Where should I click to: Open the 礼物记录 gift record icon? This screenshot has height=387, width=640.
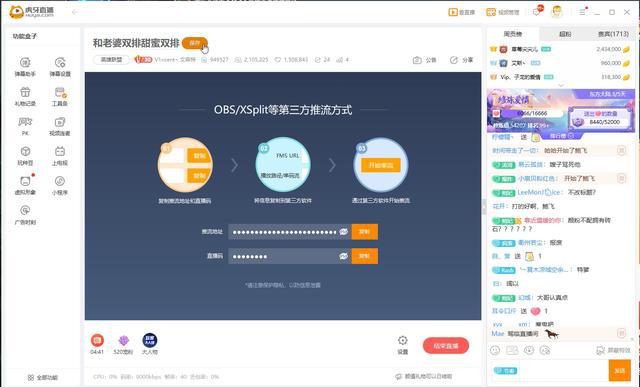(x=25, y=96)
